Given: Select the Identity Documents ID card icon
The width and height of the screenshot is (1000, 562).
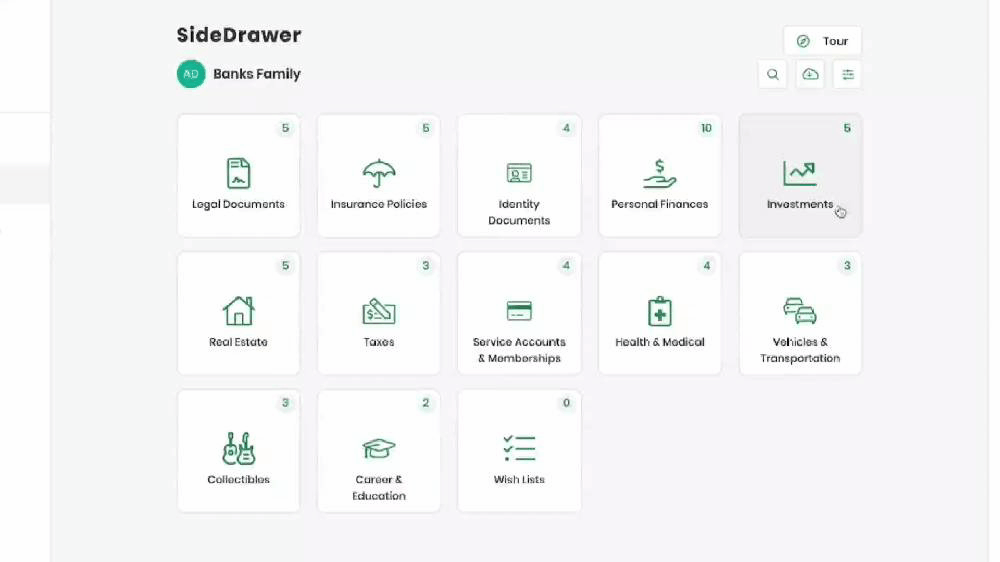Looking at the screenshot, I should (519, 173).
